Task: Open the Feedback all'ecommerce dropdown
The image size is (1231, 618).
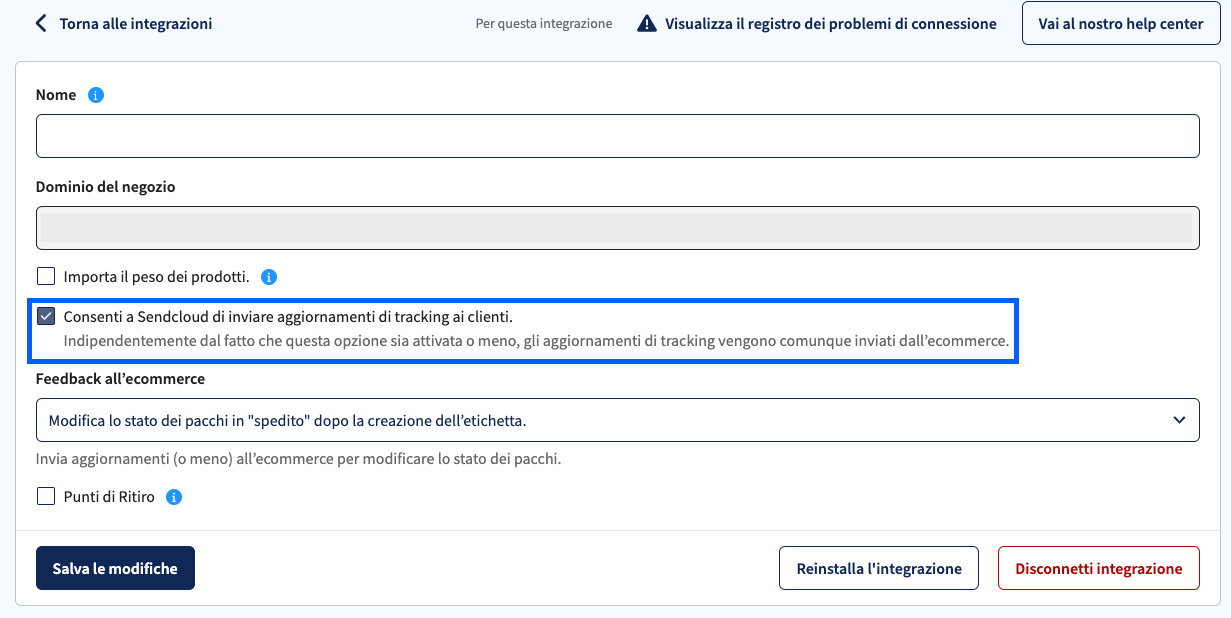Action: [617, 420]
